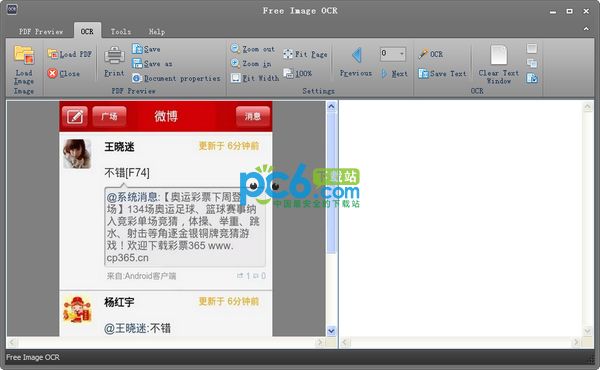Zoom out the preview
Viewport: 600px width, 370px height.
pos(253,49)
